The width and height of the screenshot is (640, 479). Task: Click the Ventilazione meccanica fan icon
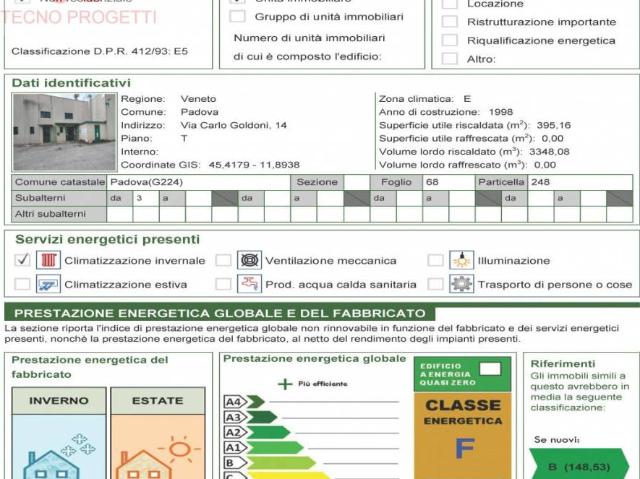pos(249,260)
